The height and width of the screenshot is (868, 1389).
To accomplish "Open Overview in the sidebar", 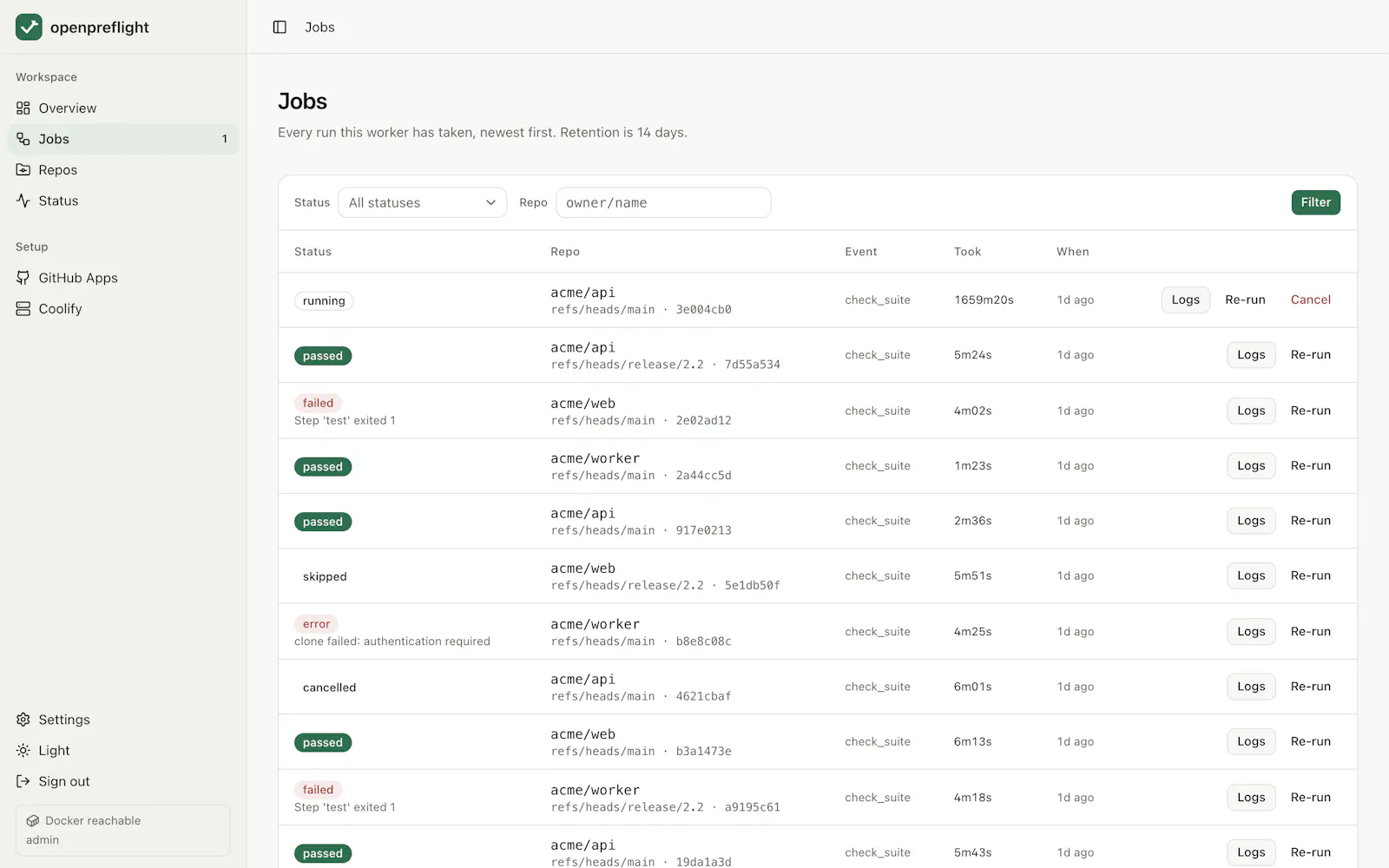I will coord(123,108).
